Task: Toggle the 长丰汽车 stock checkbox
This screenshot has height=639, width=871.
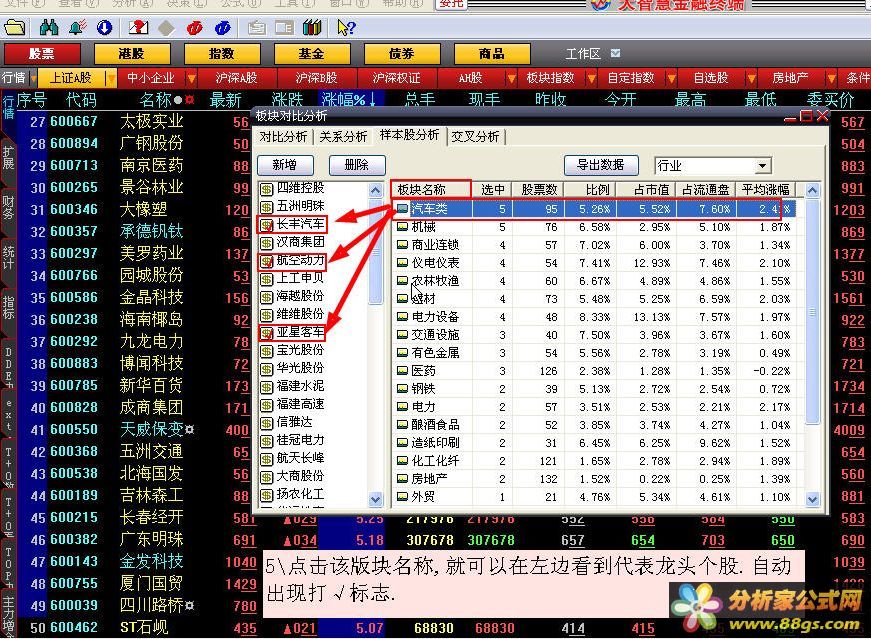Action: pos(267,224)
